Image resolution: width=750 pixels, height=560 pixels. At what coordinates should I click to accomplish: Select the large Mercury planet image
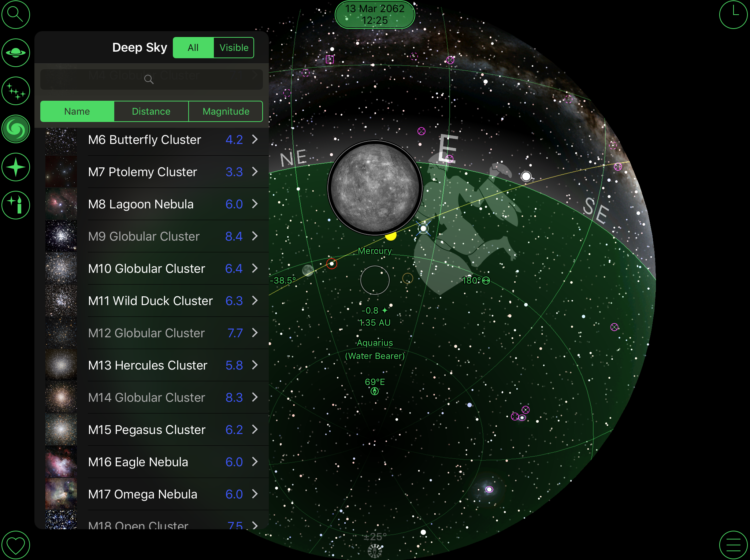375,187
